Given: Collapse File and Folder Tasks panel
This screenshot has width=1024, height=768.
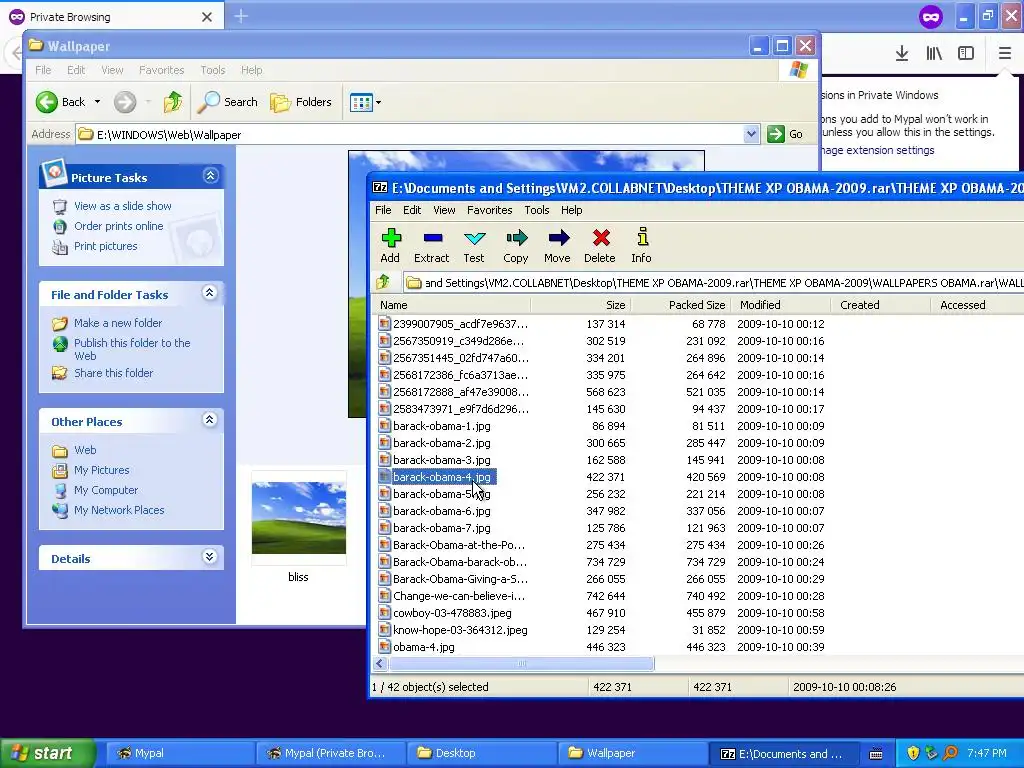Looking at the screenshot, I should (x=210, y=293).
